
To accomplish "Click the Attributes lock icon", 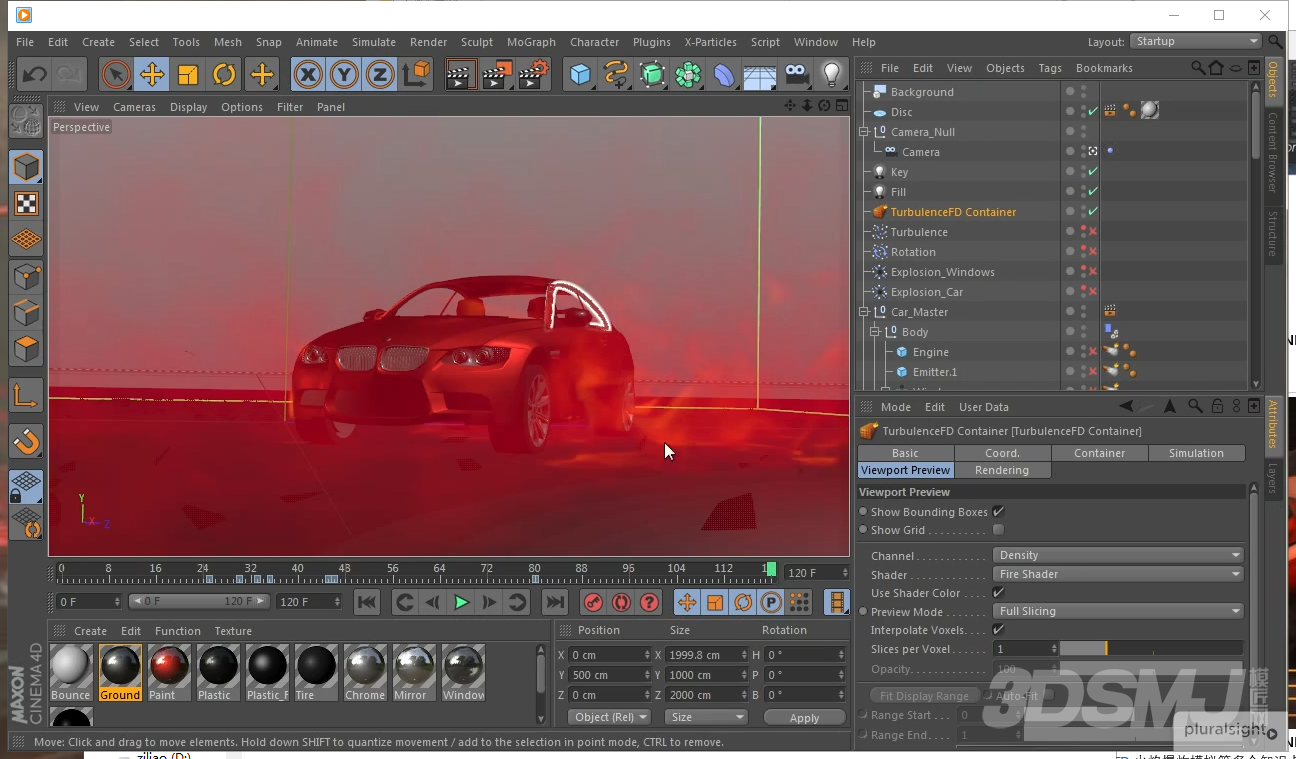I will pyautogui.click(x=1217, y=406).
